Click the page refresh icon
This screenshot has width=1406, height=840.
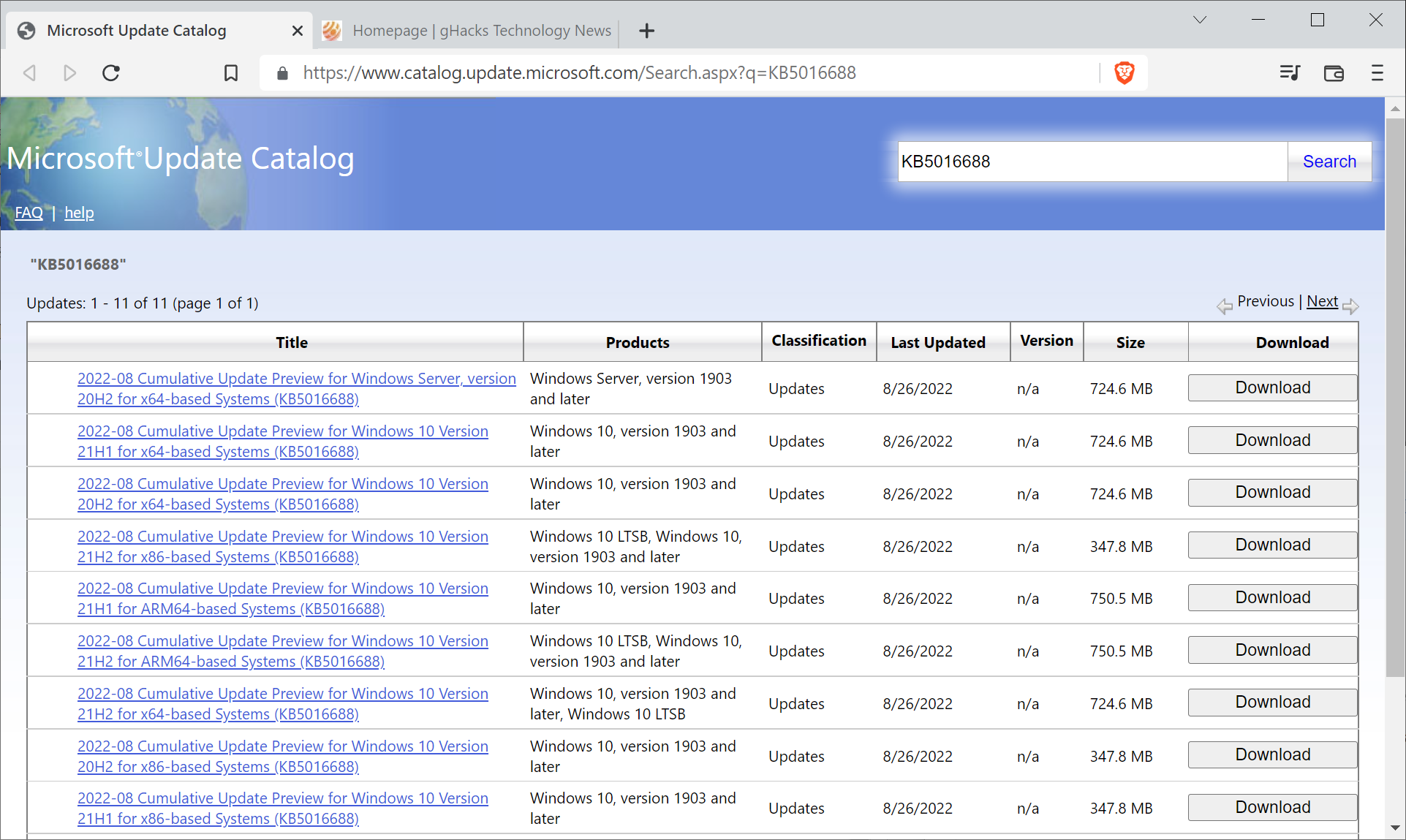pos(112,71)
